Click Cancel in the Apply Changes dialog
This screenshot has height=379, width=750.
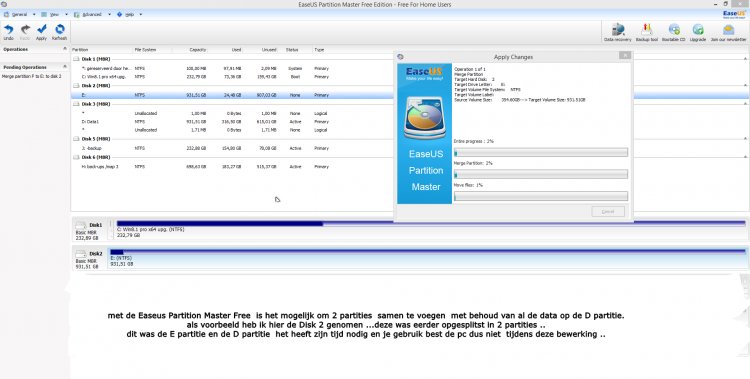tap(608, 212)
